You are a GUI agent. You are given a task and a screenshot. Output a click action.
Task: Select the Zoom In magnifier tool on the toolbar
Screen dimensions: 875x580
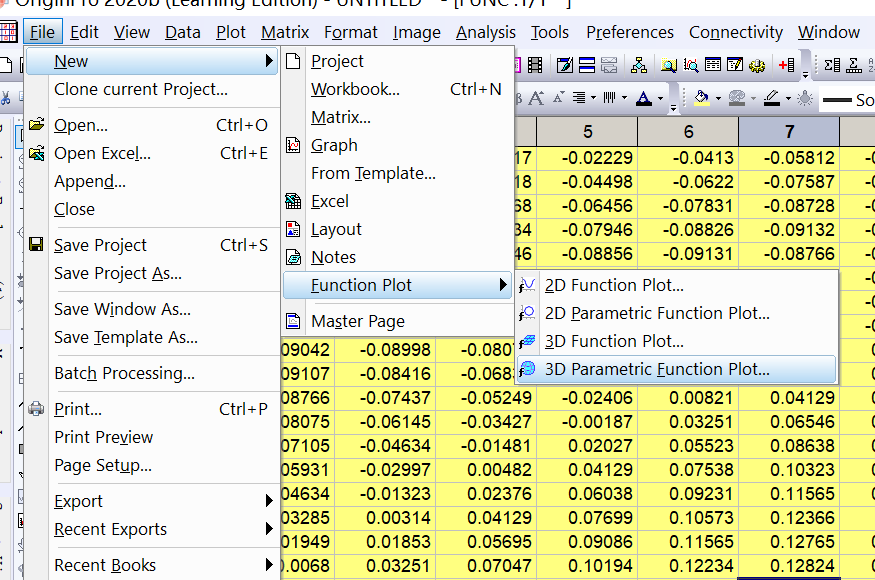point(668,64)
